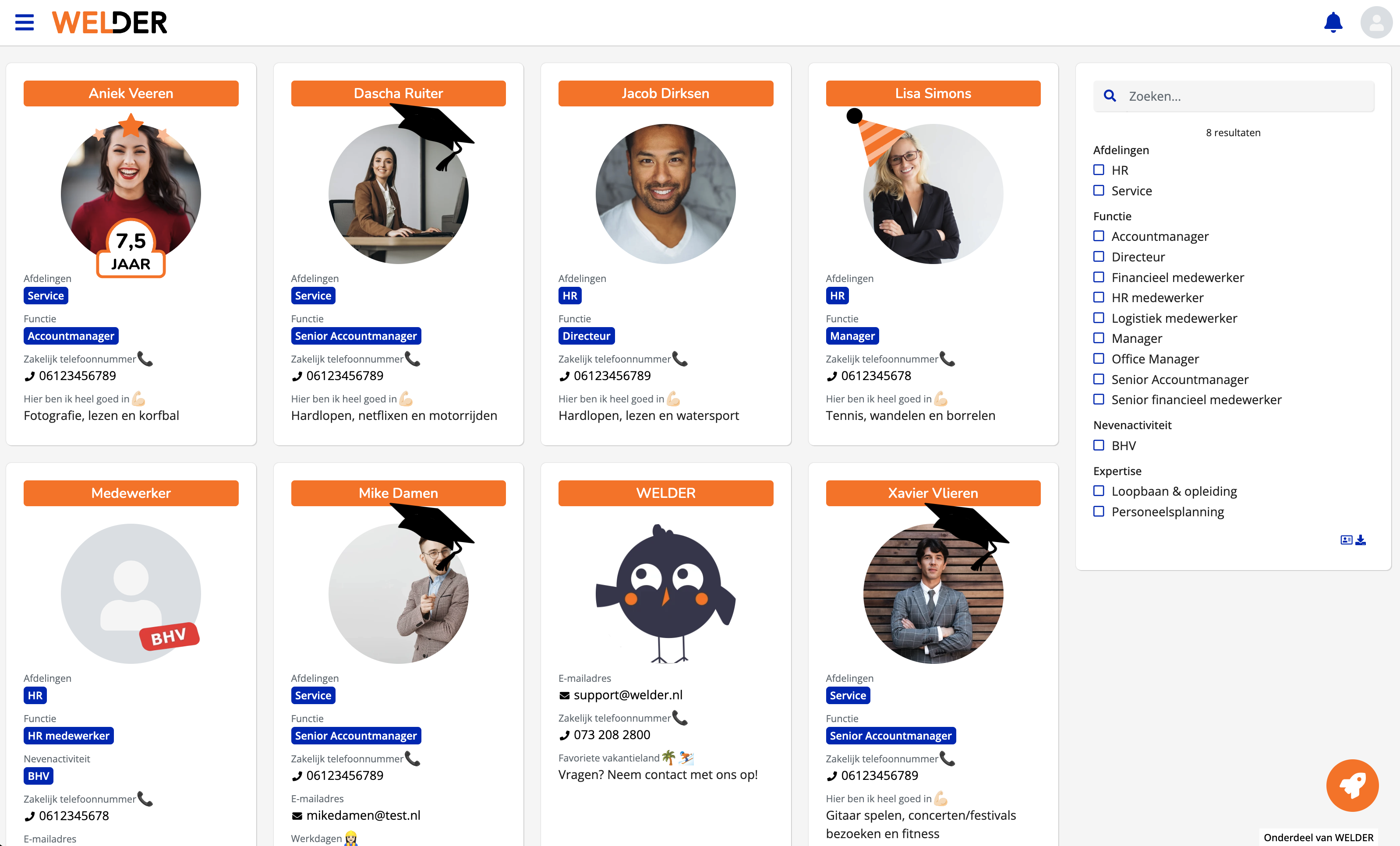The image size is (1400, 846).
Task: Click the support@welder.nl email link
Action: [x=628, y=695]
